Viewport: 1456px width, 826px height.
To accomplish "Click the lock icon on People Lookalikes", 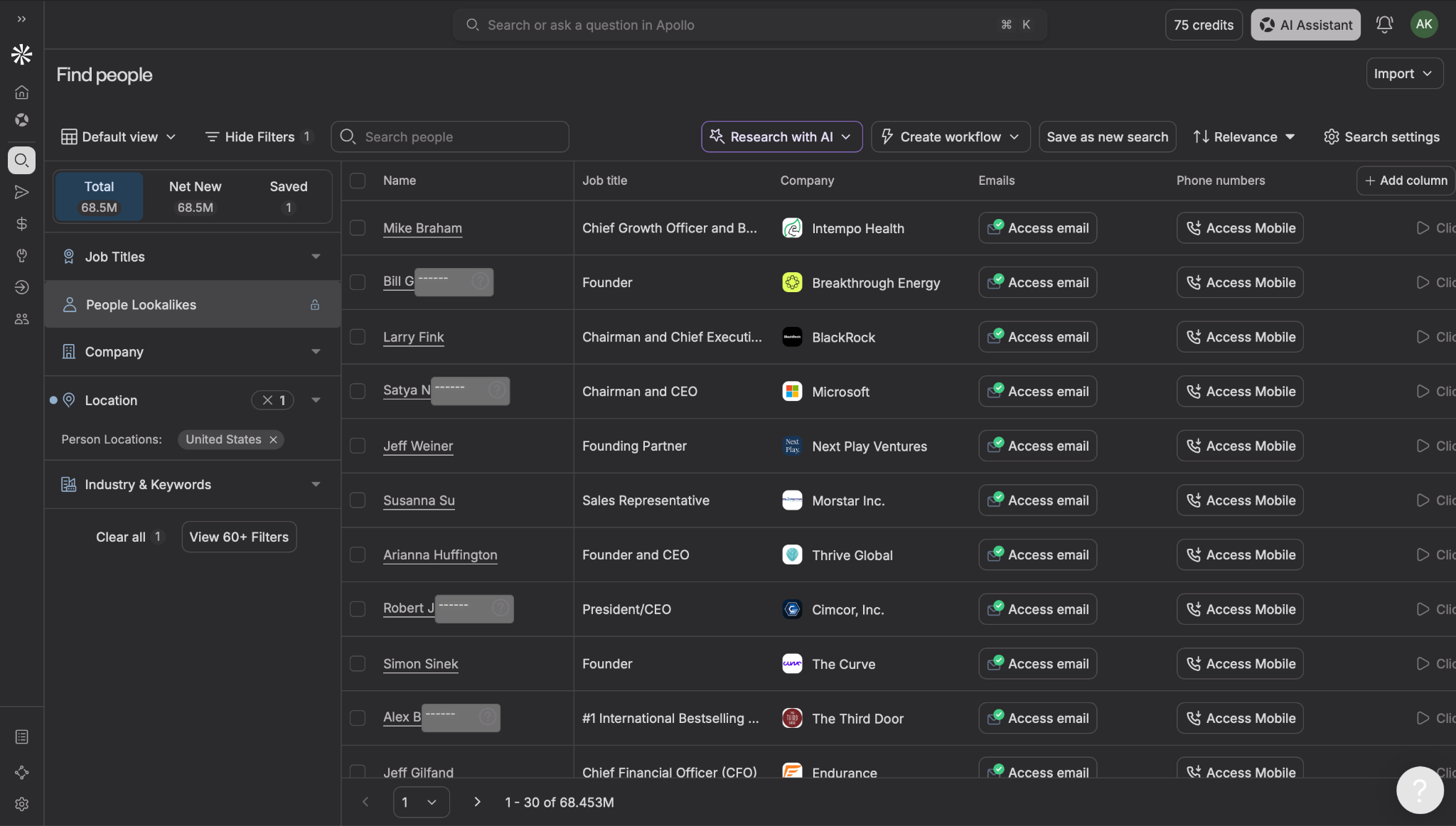I will 315,305.
